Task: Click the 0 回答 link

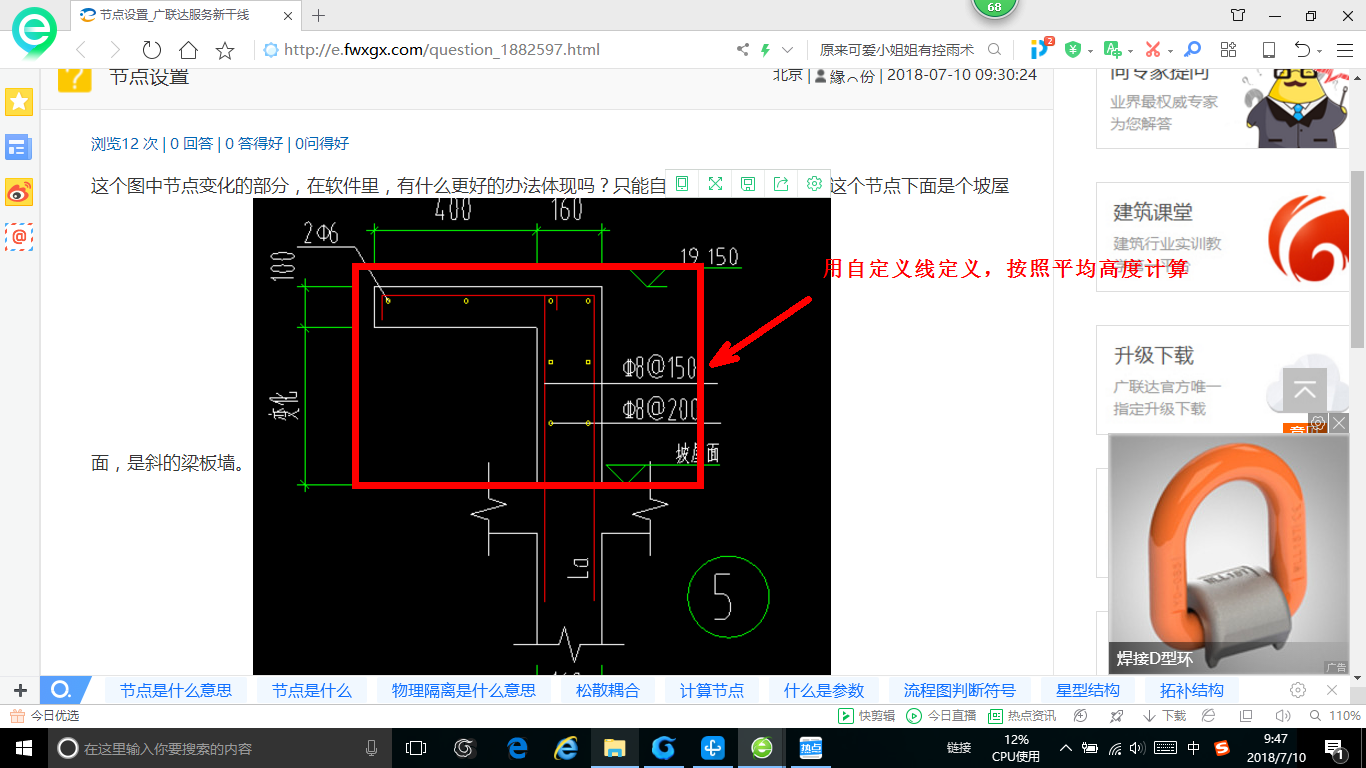Action: (x=191, y=143)
